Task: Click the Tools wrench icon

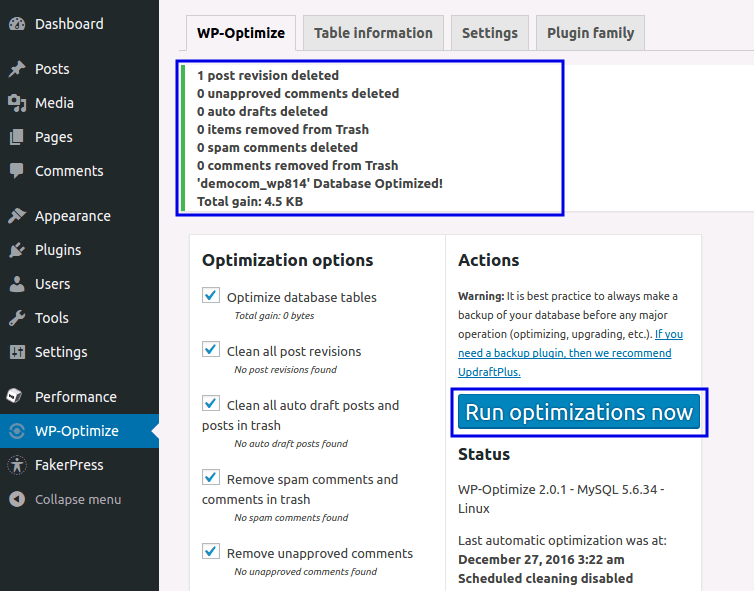Action: tap(17, 318)
